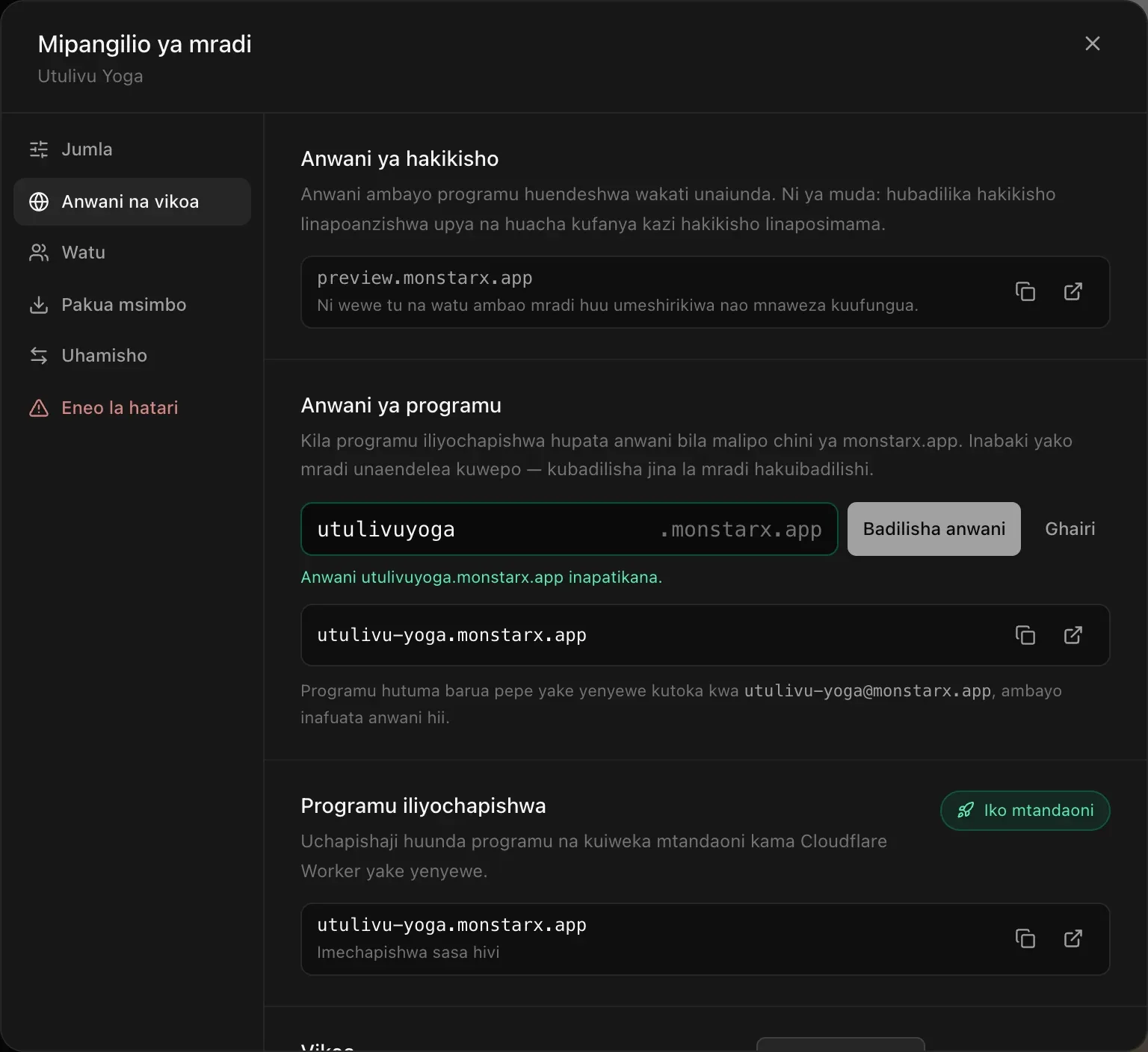Viewport: 1148px width, 1052px height.
Task: Click the 'Programu iliyochapishwa' heading
Action: tap(423, 805)
